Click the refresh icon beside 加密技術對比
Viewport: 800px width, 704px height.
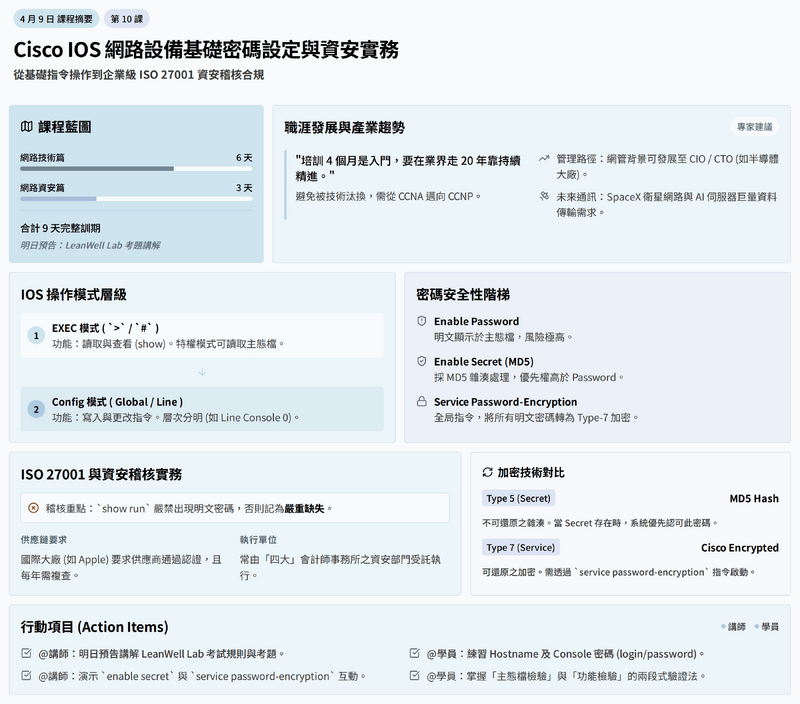488,472
